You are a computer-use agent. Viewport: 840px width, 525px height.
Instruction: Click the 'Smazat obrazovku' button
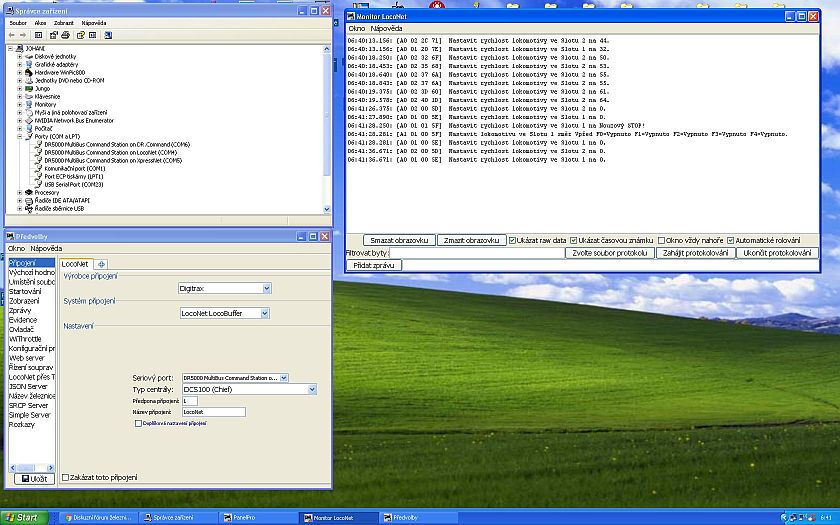click(399, 241)
